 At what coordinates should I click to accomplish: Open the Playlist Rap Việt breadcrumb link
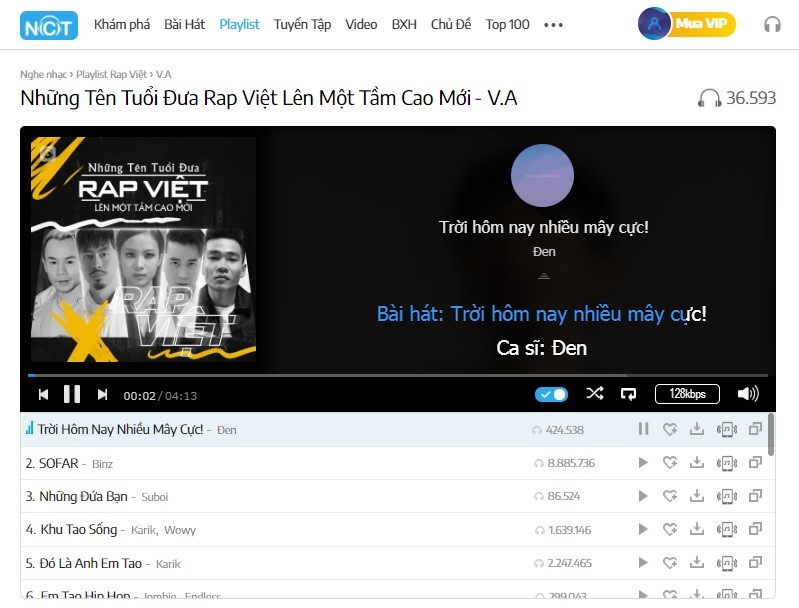pos(111,74)
